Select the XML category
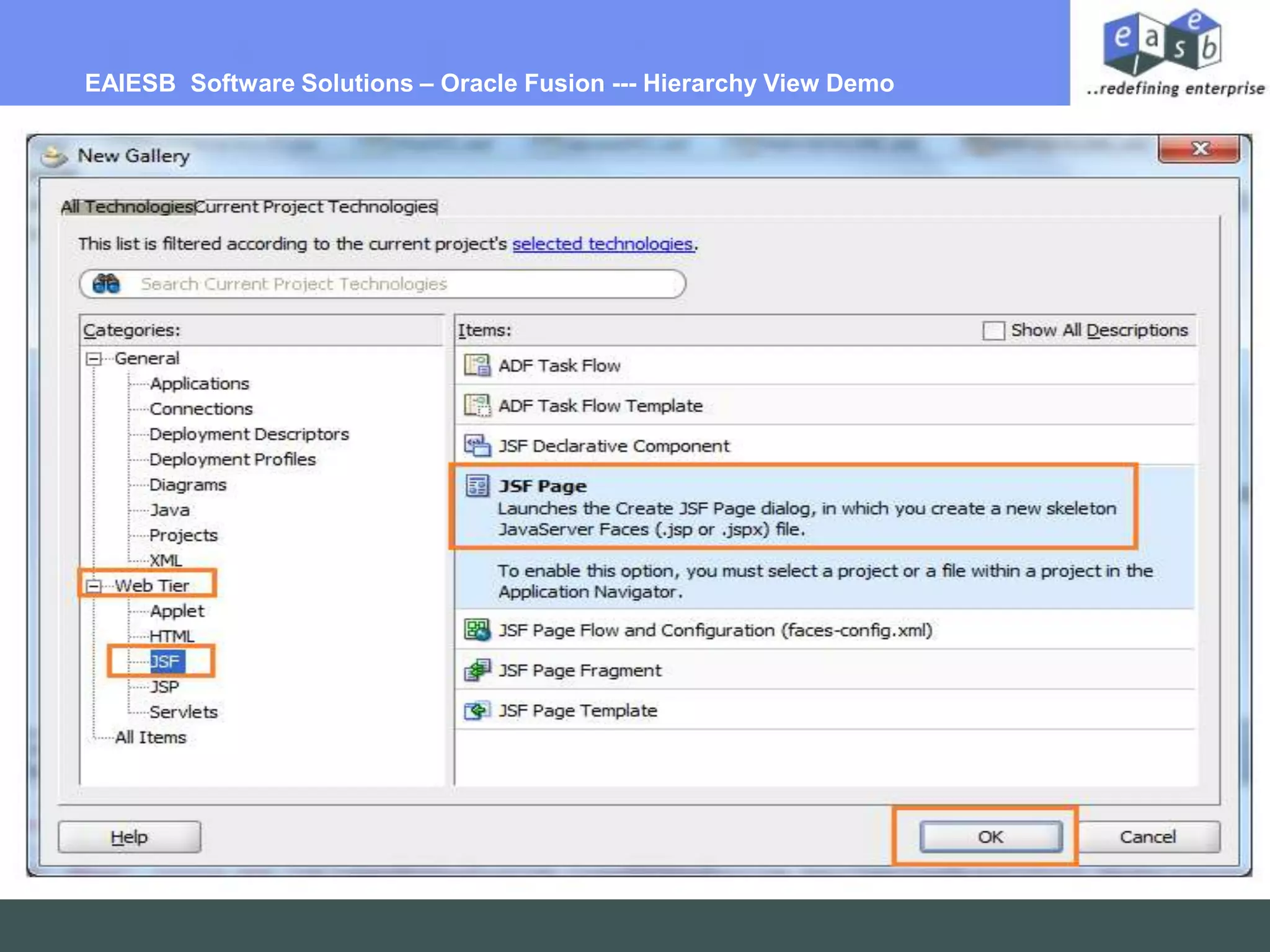Screen dimensions: 1270x952 point(166,560)
